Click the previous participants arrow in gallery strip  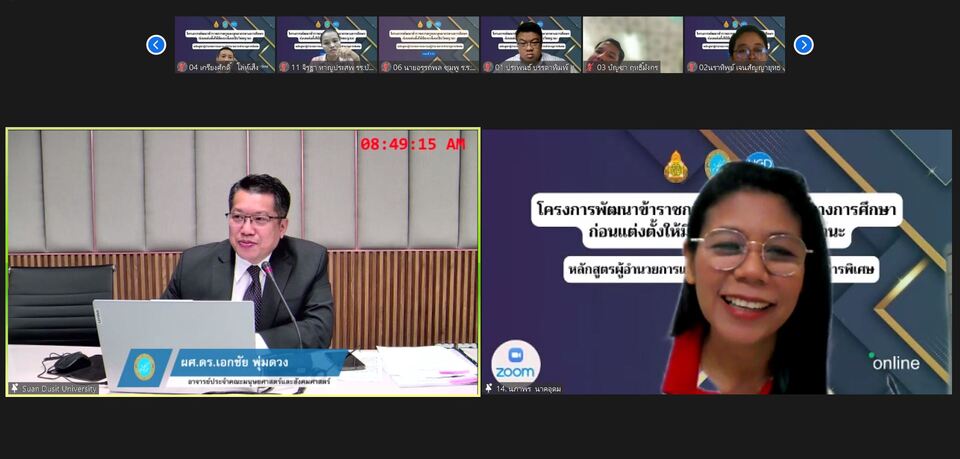pyautogui.click(x=156, y=45)
